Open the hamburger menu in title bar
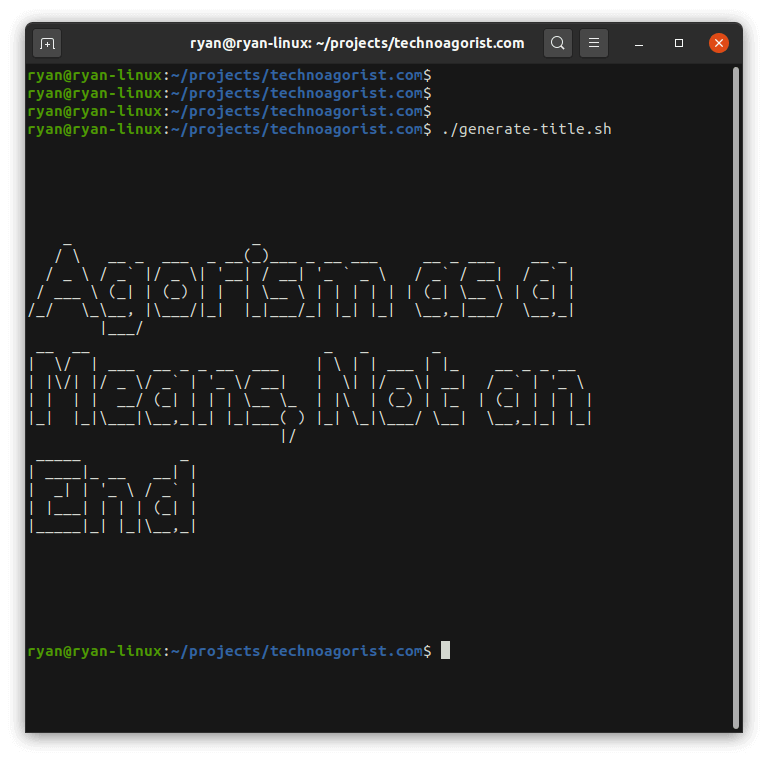 pyautogui.click(x=594, y=43)
